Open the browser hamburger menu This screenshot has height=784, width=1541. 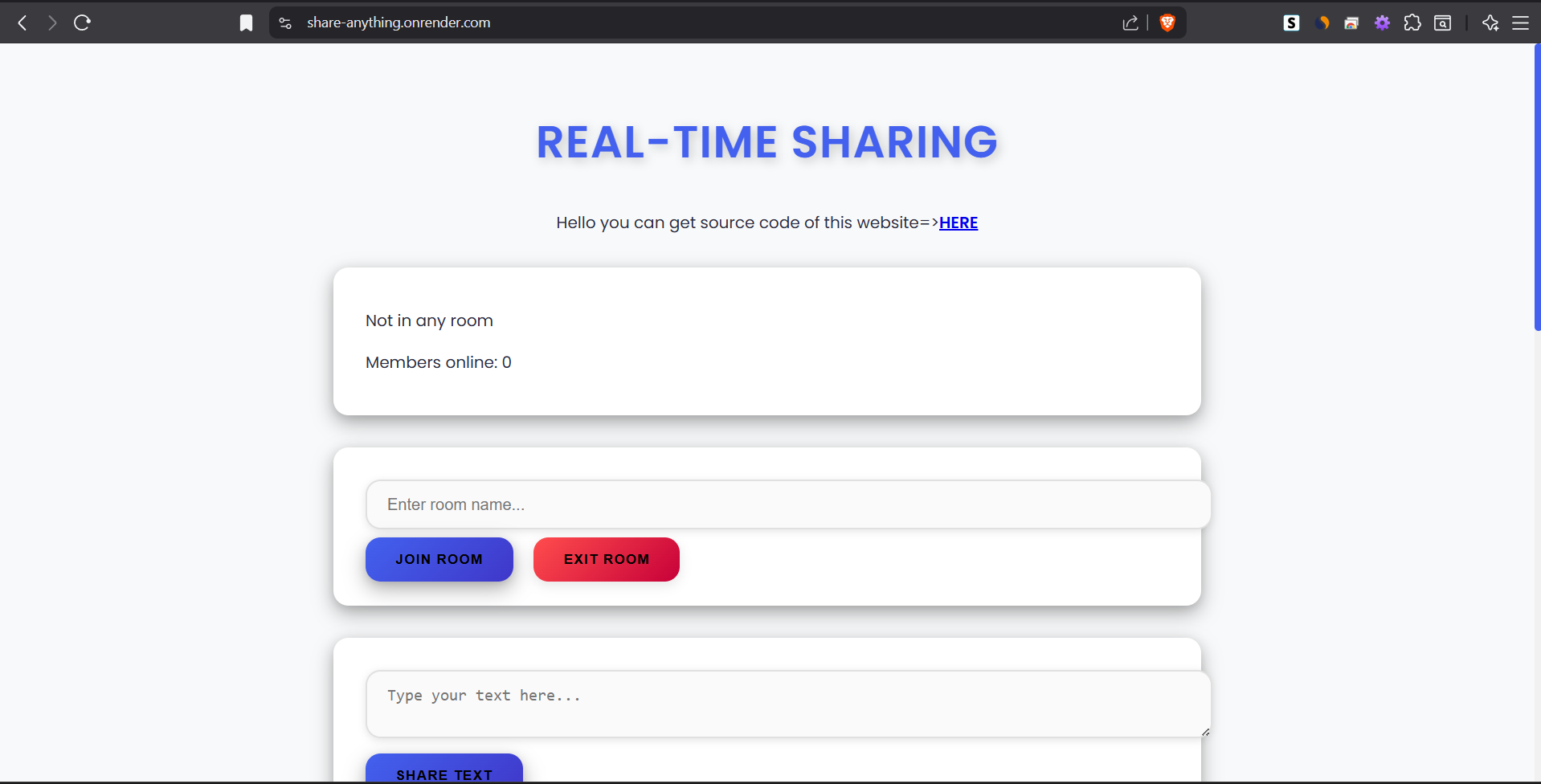tap(1522, 22)
